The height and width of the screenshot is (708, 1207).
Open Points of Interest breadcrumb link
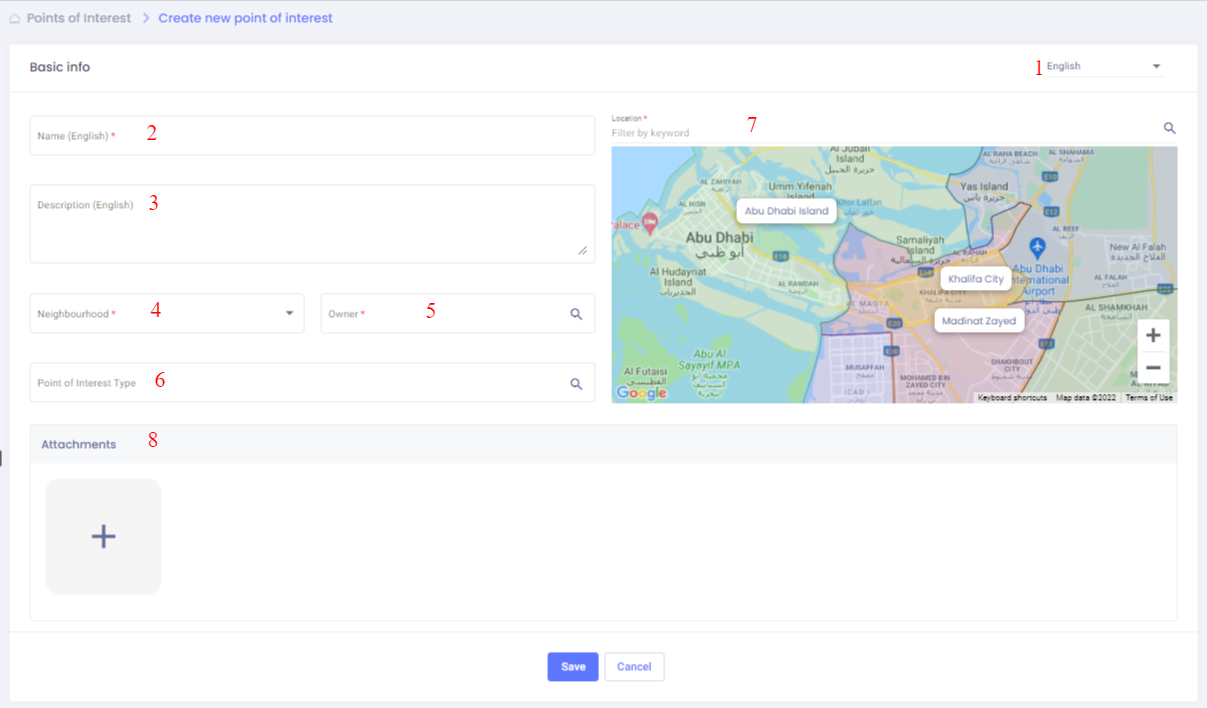(x=79, y=18)
